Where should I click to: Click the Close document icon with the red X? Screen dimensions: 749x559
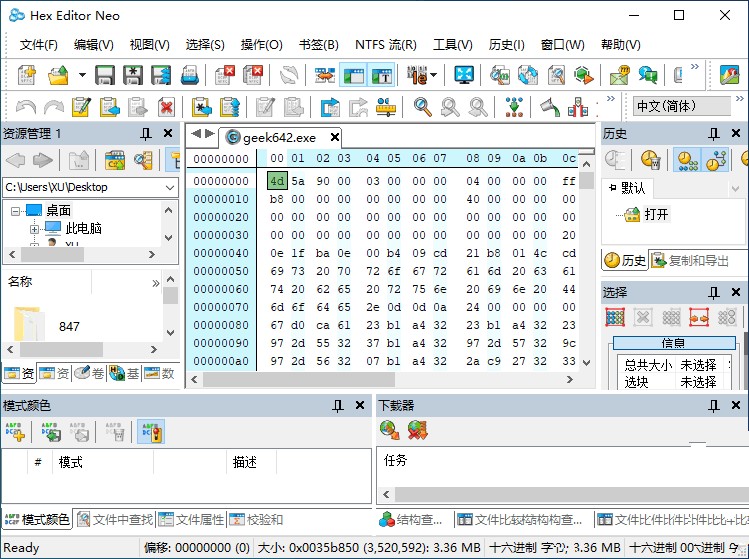coord(225,75)
